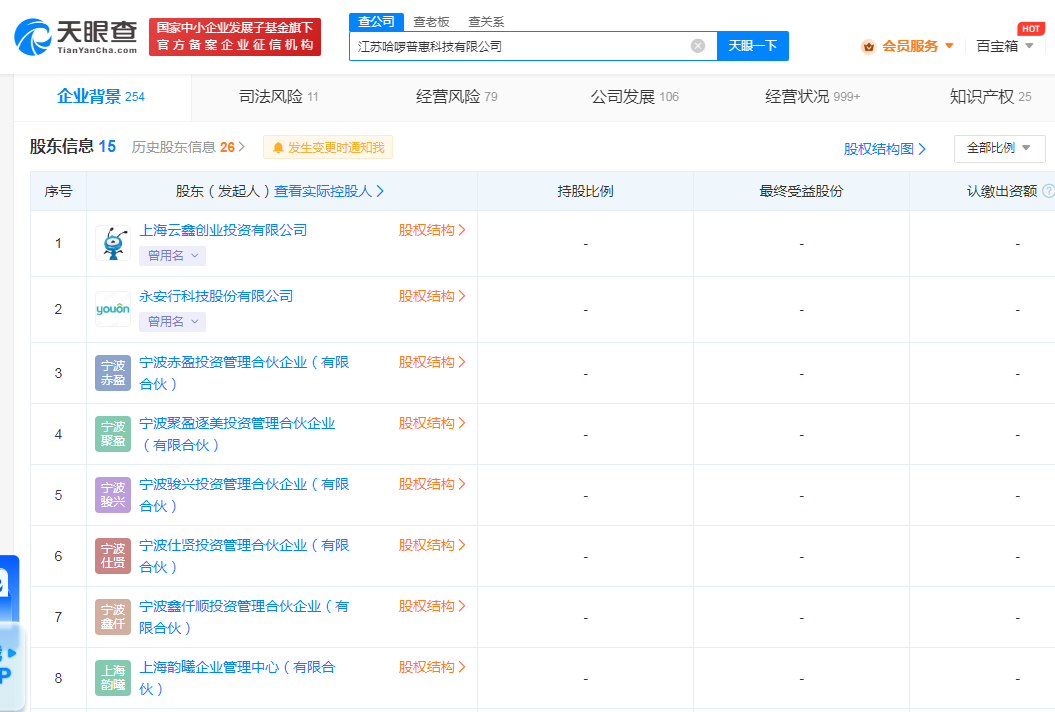Click the help icon beside 认缴出资额
The width and height of the screenshot is (1055, 712).
[1048, 191]
